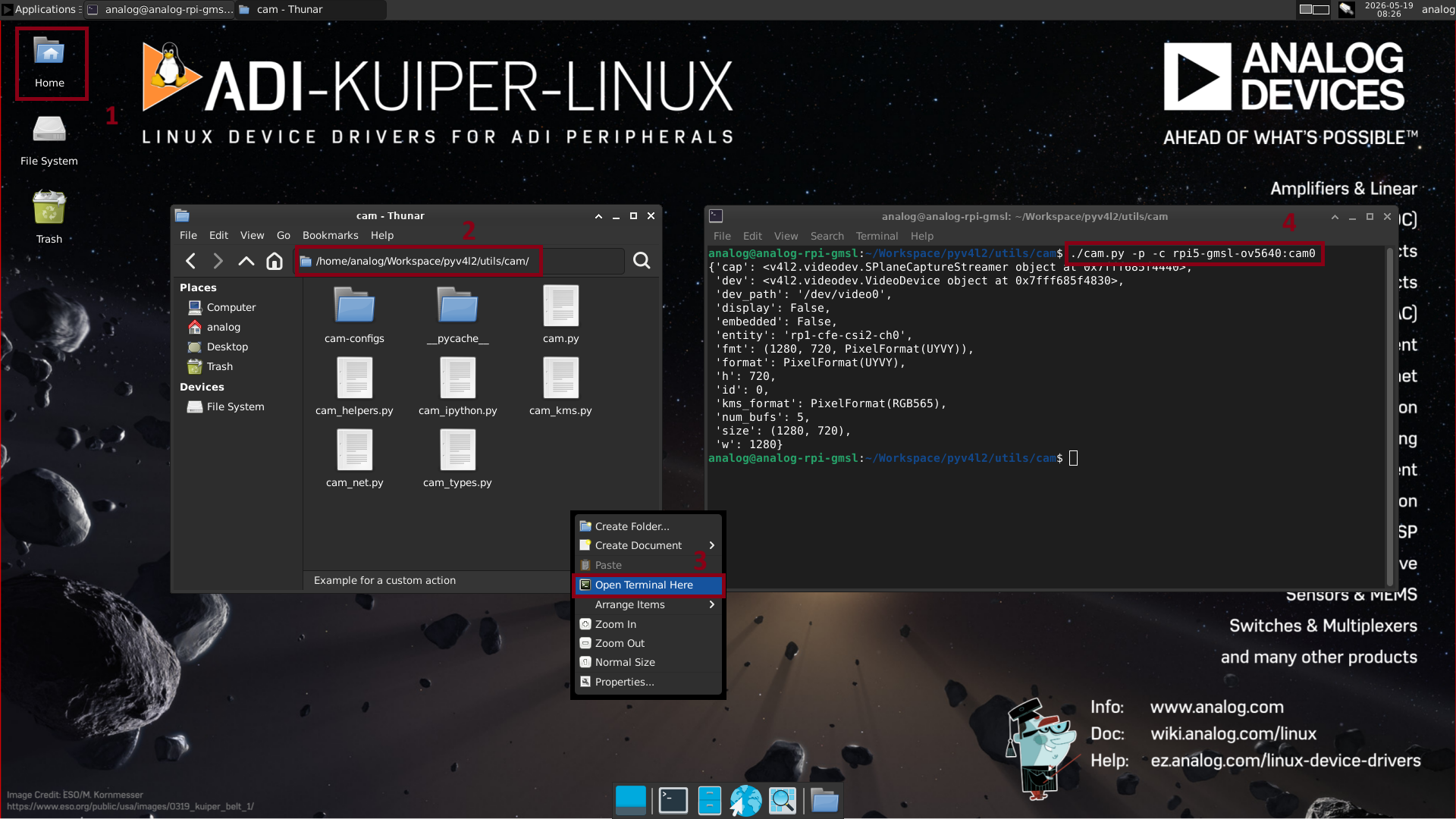
Task: Switch to terminal window via taskbar button
Action: point(160,9)
